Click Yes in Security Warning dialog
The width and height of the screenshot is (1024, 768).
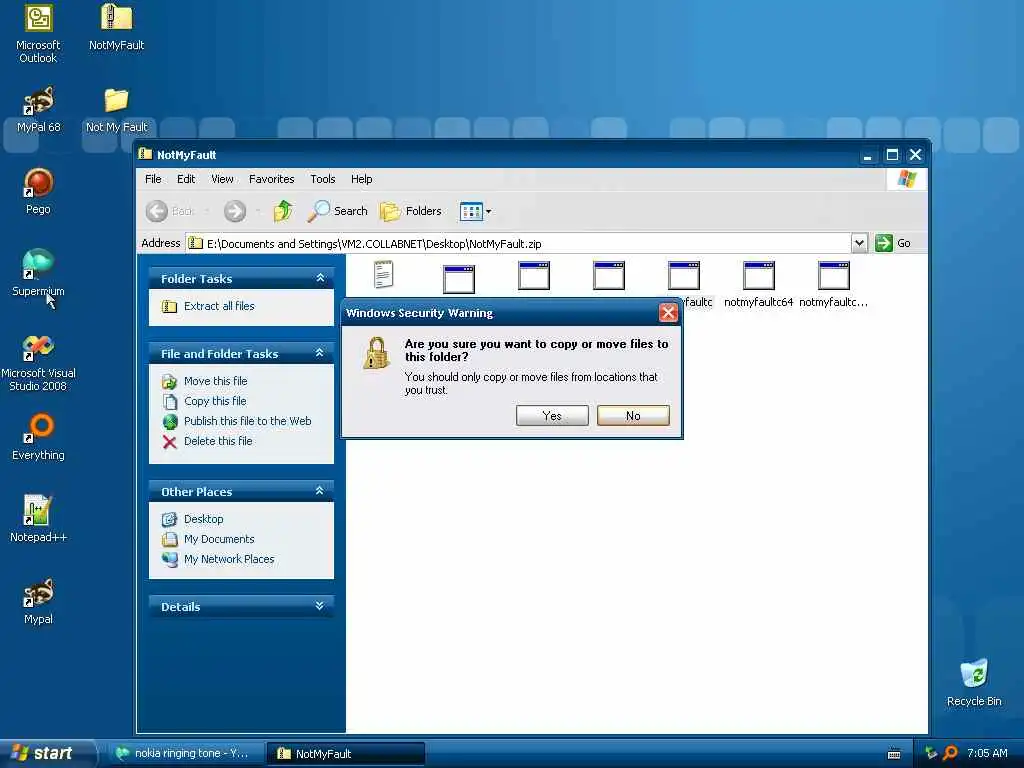(x=552, y=416)
